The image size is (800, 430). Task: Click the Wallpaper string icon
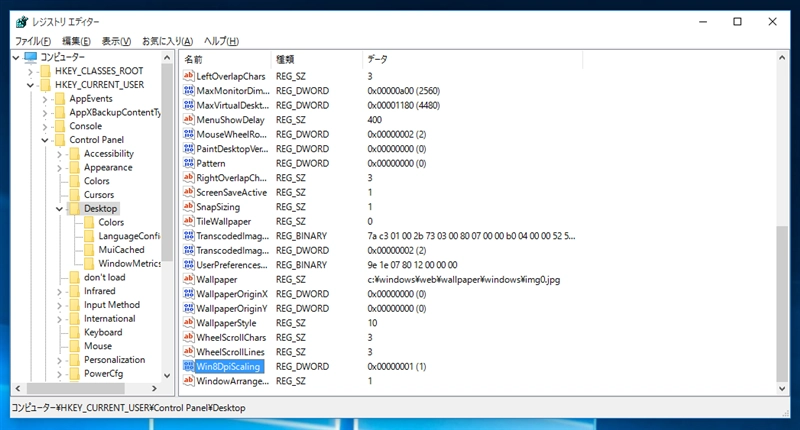pyautogui.click(x=189, y=279)
